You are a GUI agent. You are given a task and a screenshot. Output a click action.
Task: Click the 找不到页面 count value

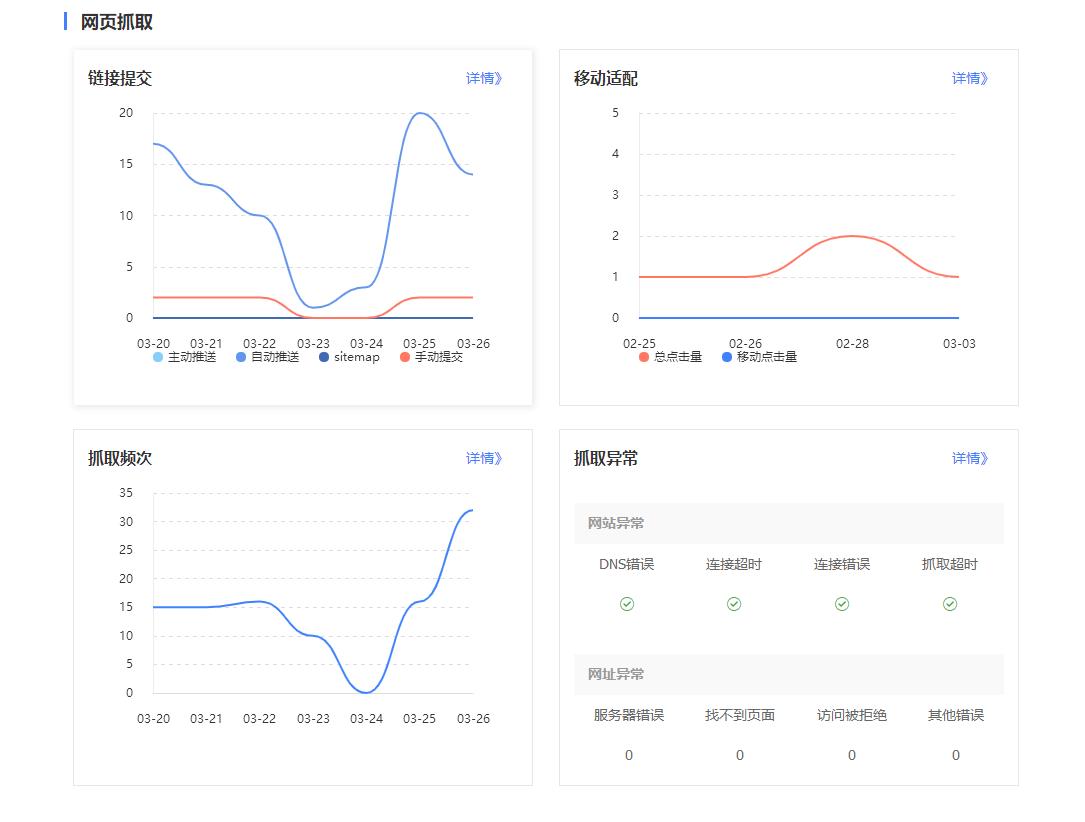(740, 755)
